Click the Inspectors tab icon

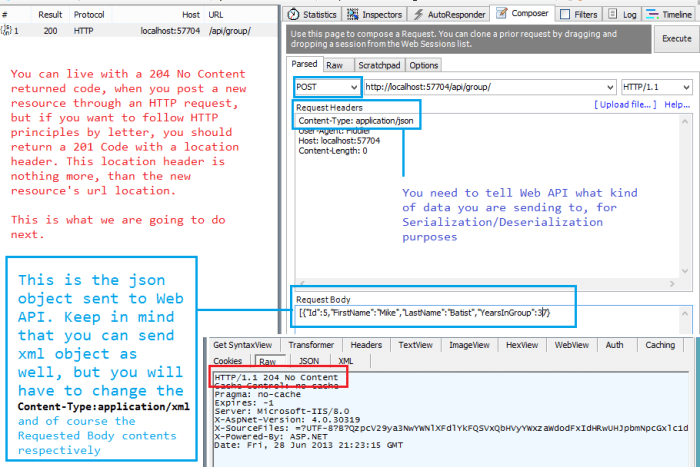[352, 15]
